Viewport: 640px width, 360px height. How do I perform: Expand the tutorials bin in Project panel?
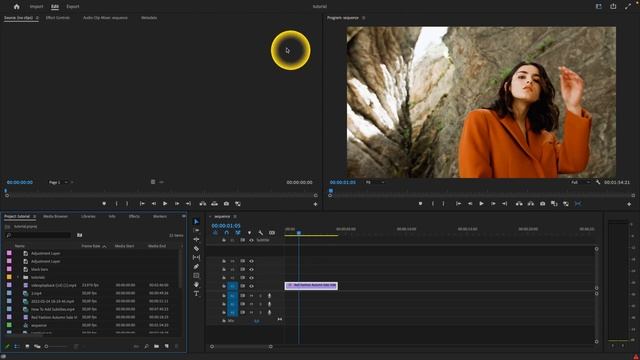(x=18, y=277)
